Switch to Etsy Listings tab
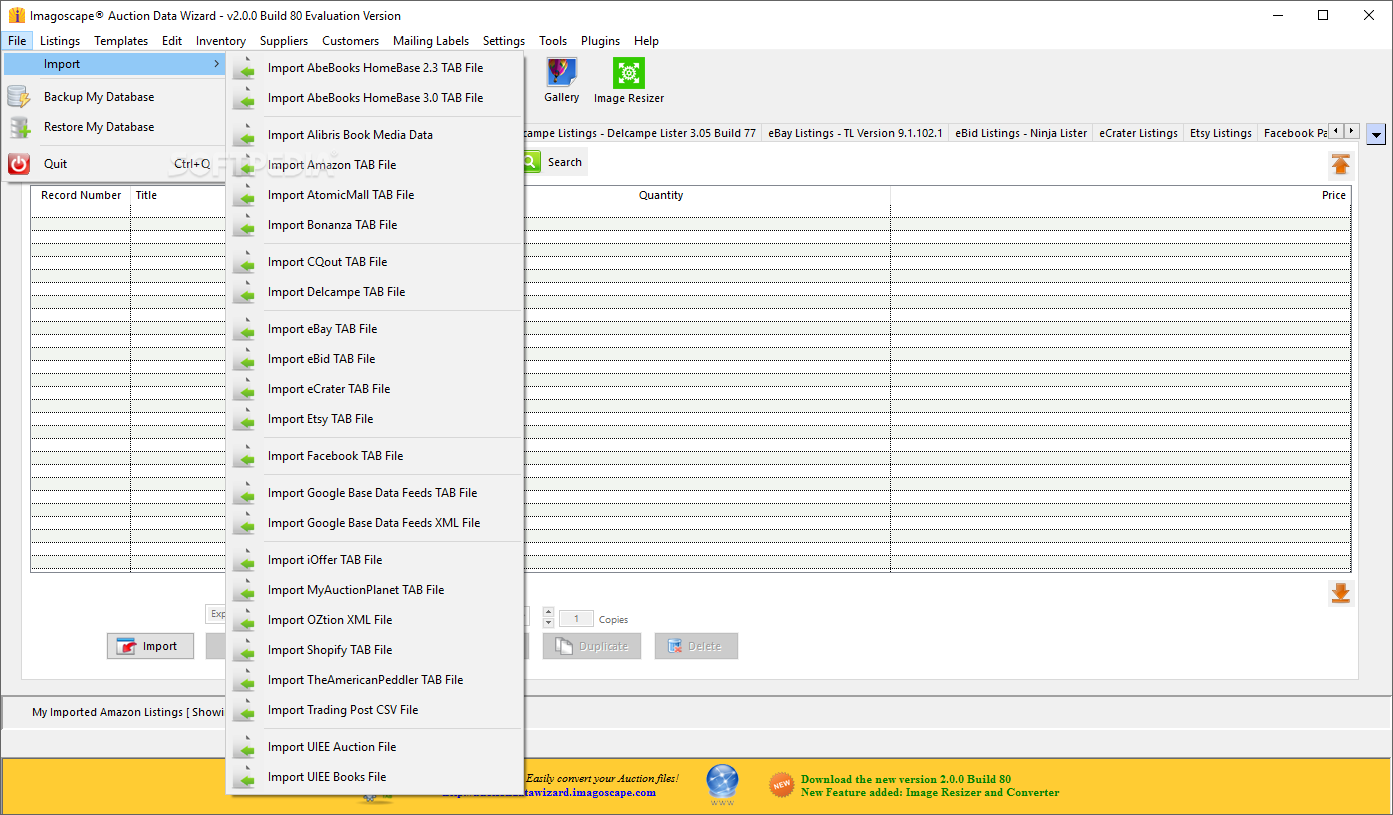This screenshot has width=1393, height=815. click(1220, 133)
